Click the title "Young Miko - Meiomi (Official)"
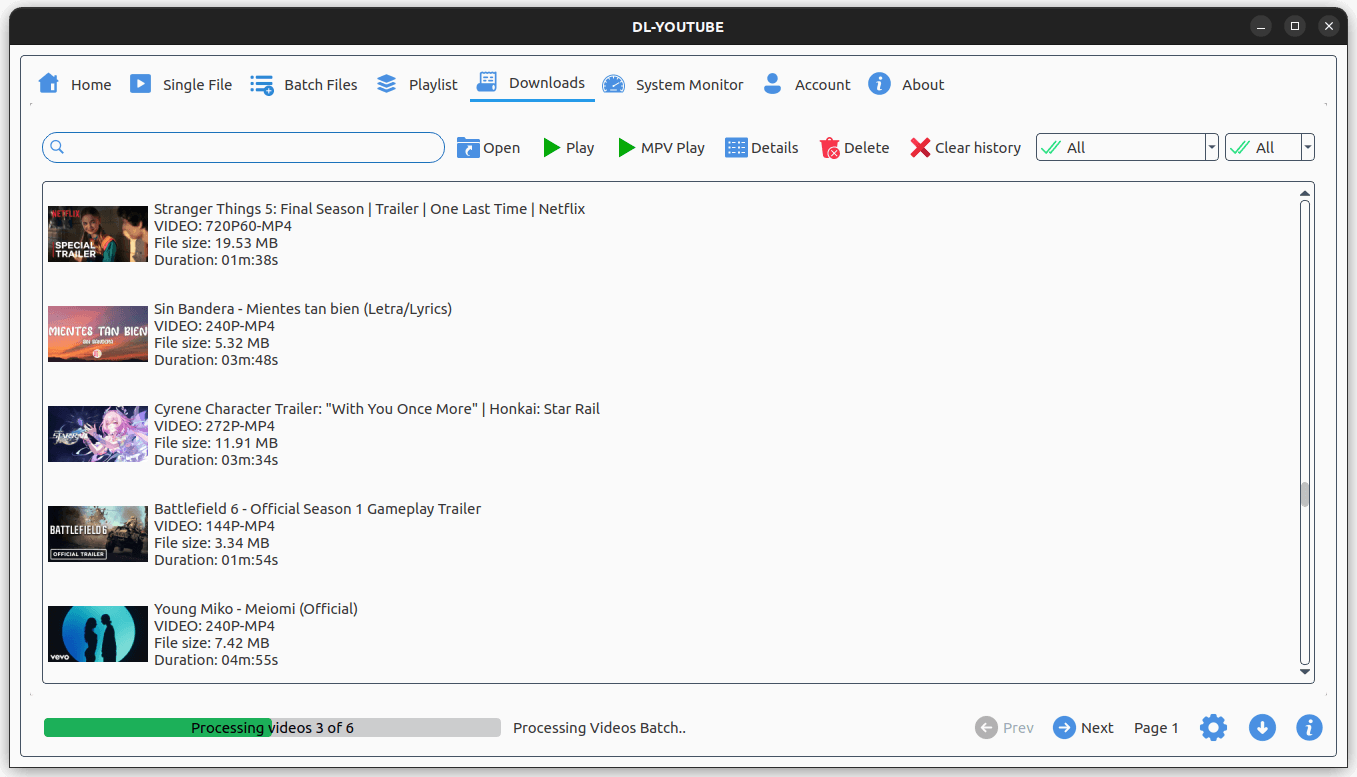This screenshot has width=1357, height=777. (256, 609)
